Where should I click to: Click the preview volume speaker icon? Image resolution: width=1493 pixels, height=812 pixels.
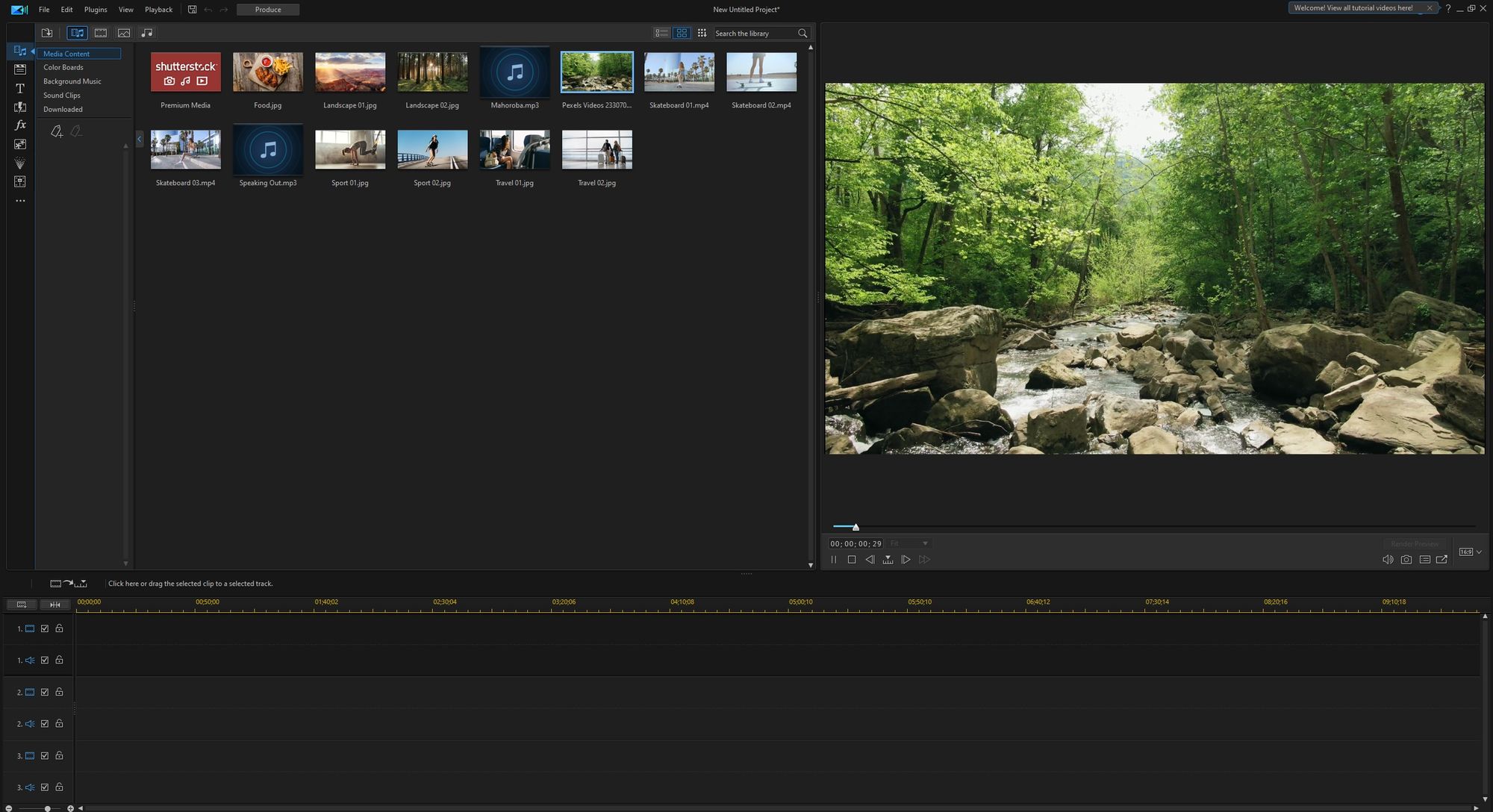click(x=1387, y=560)
